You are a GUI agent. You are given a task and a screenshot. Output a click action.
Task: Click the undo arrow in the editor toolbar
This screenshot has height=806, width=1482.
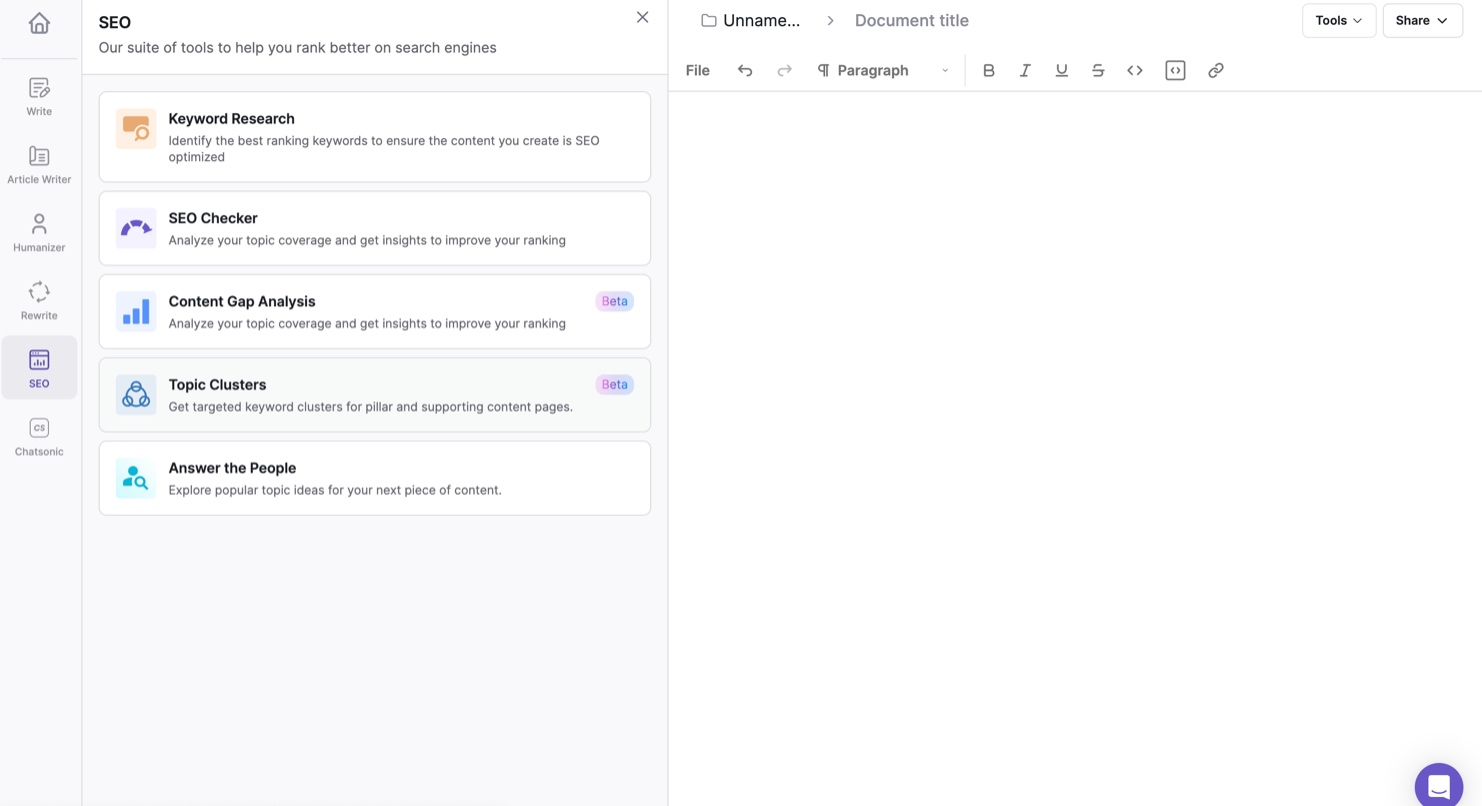pyautogui.click(x=744, y=70)
